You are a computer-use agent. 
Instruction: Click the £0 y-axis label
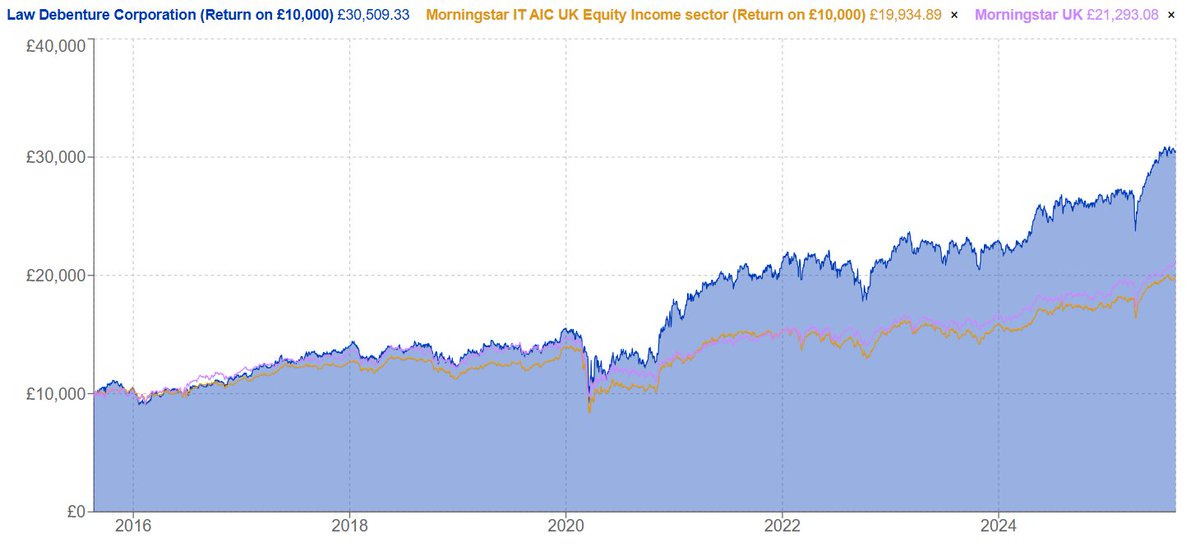pos(74,511)
